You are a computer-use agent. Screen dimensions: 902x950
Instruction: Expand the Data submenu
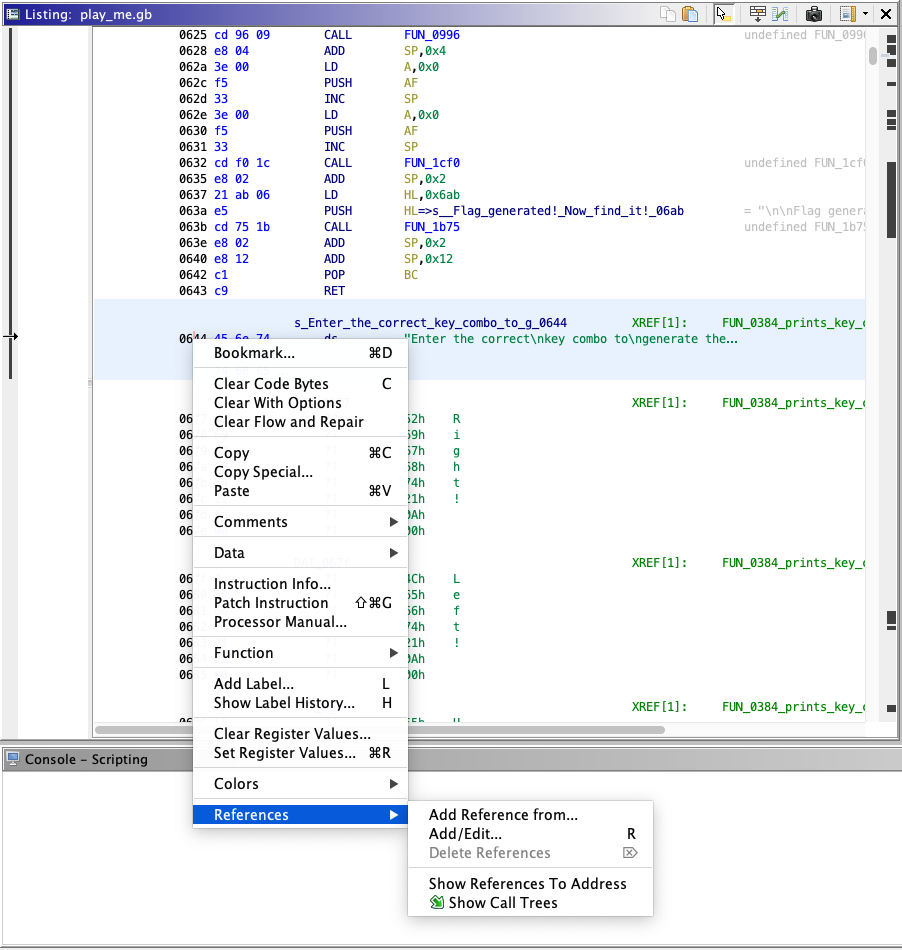pos(300,553)
